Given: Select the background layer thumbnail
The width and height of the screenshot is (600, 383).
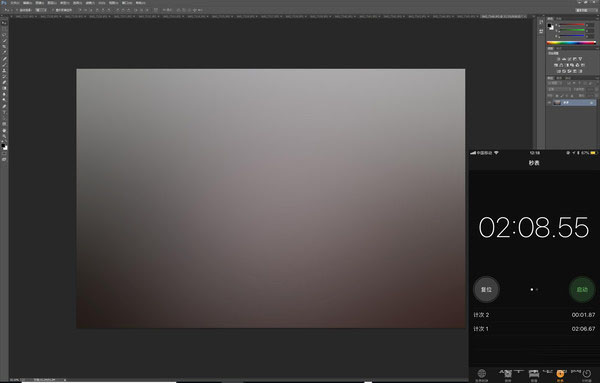Looking at the screenshot, I should tap(557, 103).
